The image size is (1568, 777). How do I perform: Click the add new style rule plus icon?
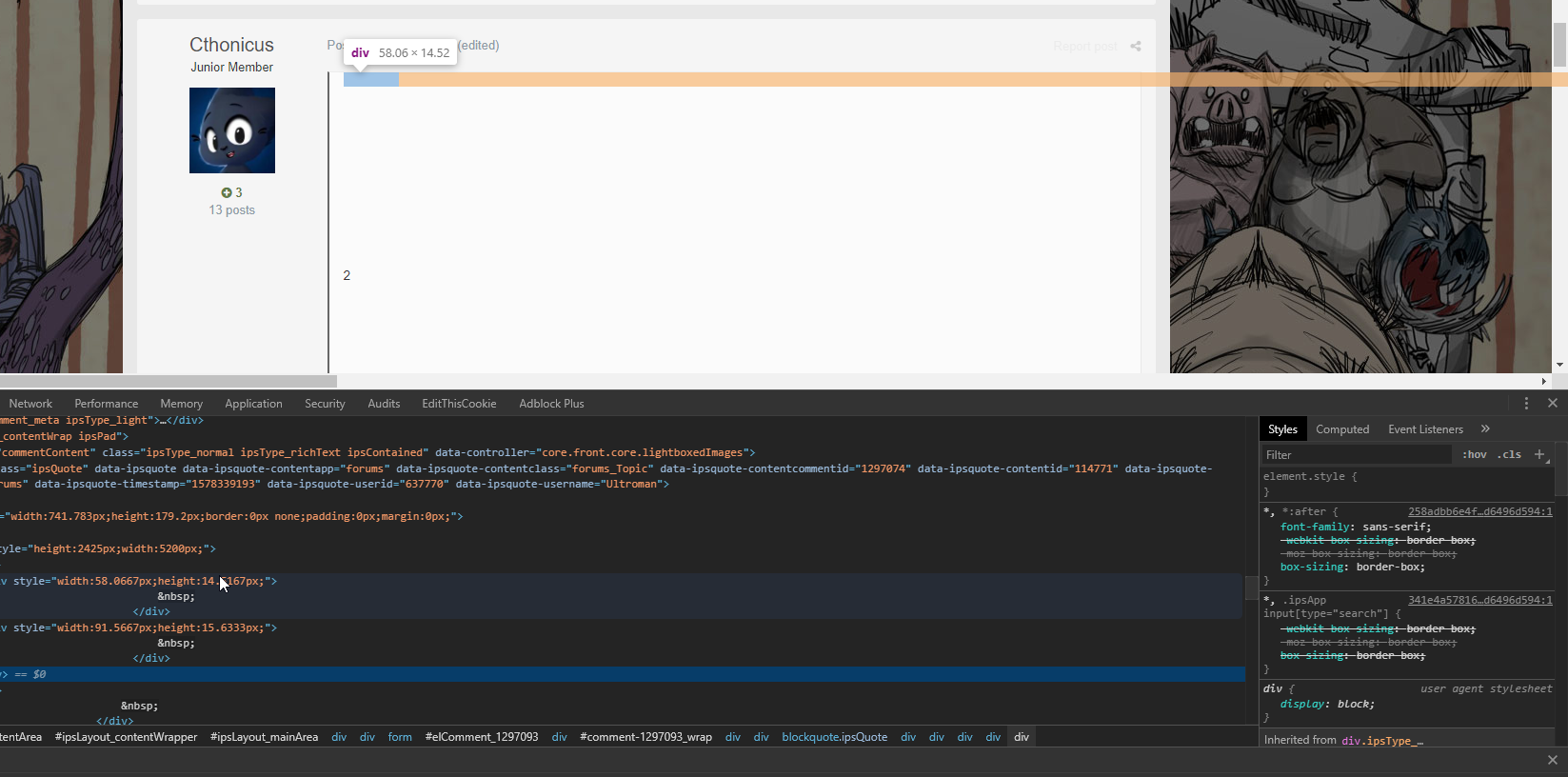point(1539,454)
